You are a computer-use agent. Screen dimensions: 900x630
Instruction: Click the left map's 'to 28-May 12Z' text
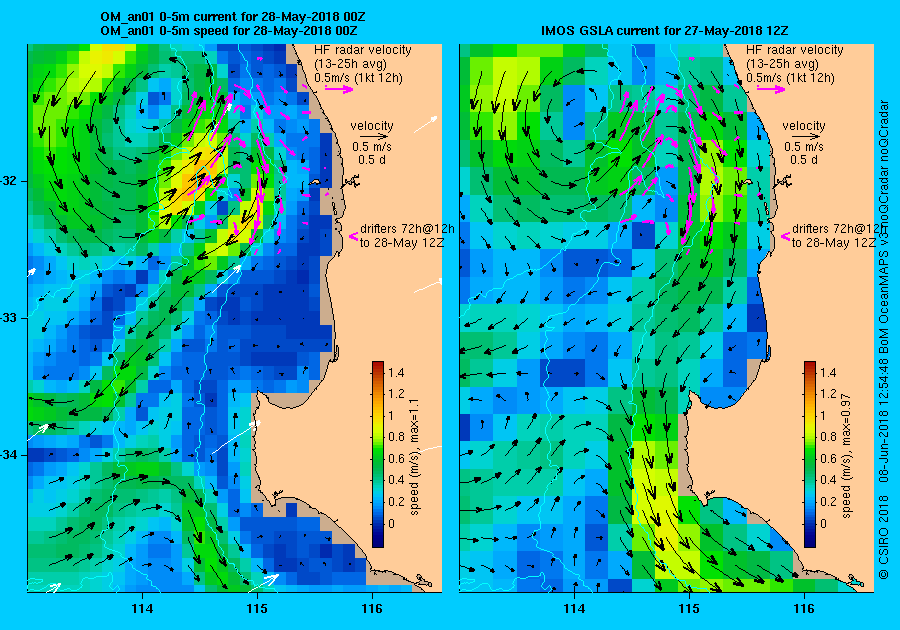point(402,242)
